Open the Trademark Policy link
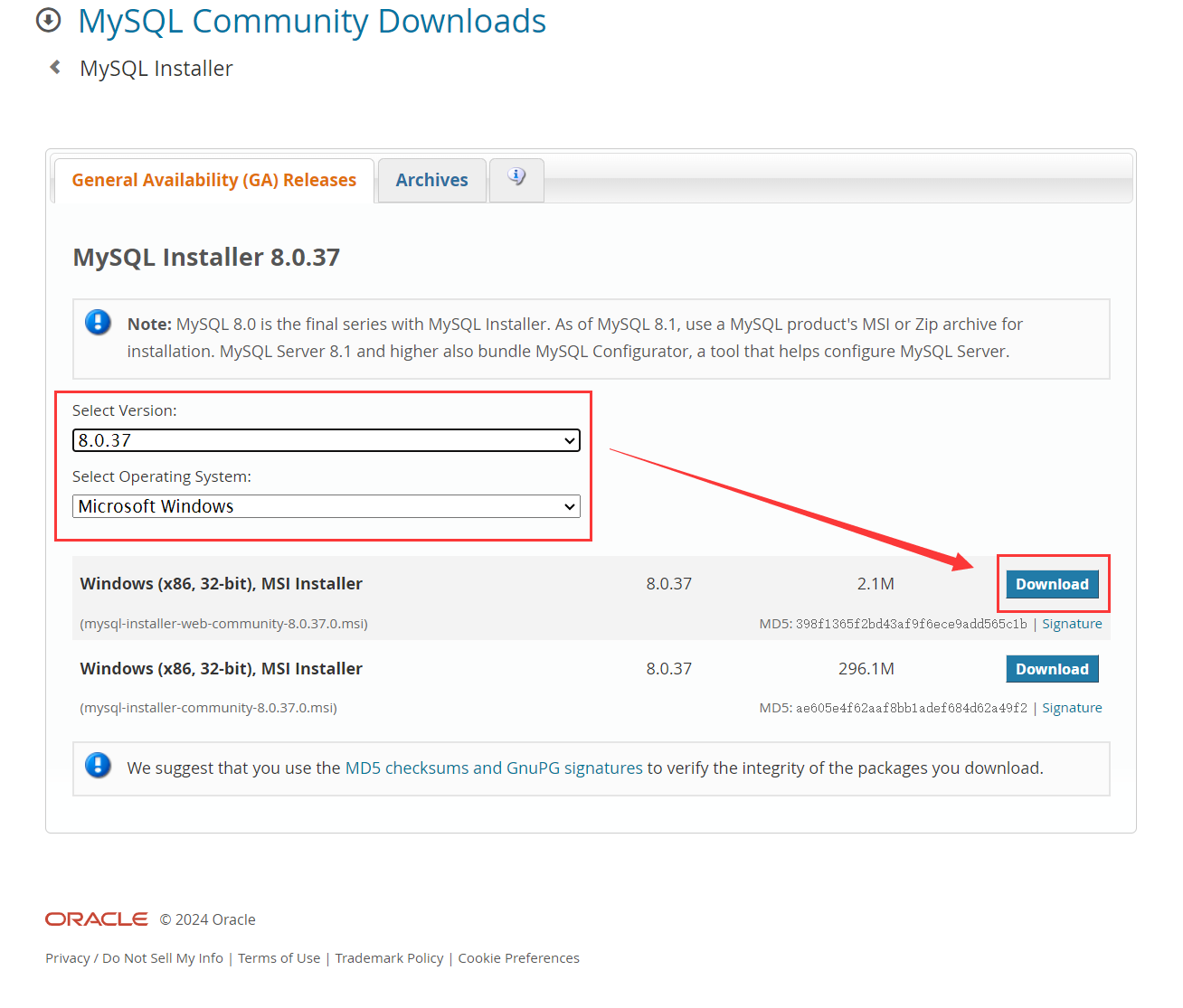 point(389,958)
